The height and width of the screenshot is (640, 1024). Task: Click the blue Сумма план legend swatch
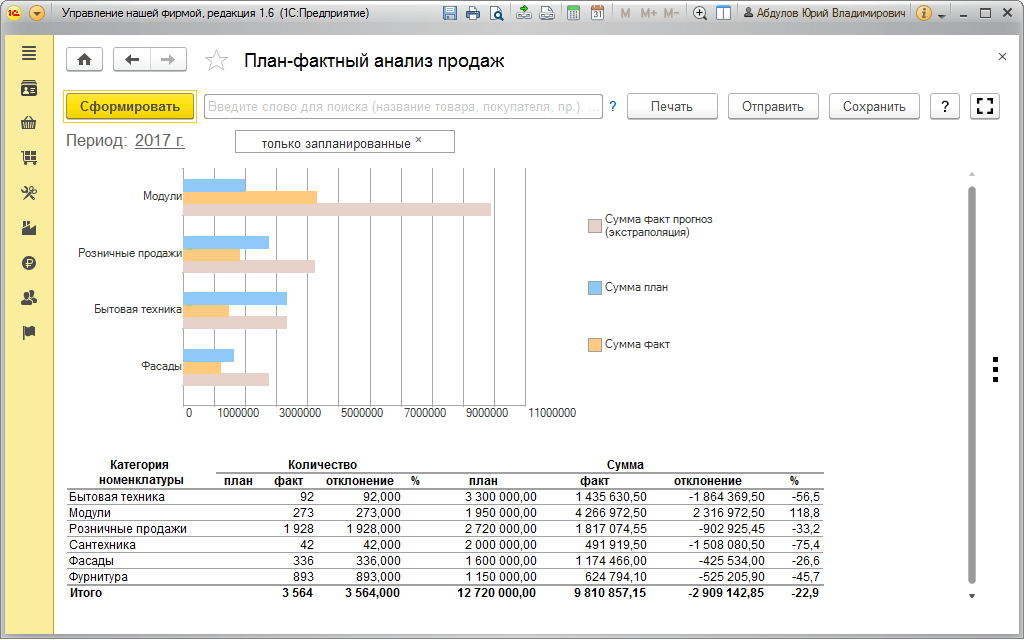pos(594,288)
